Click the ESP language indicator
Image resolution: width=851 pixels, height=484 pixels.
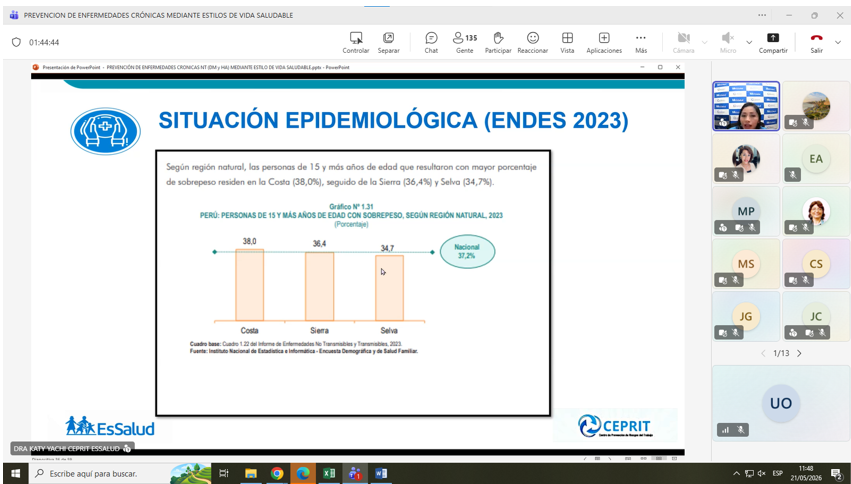point(777,474)
